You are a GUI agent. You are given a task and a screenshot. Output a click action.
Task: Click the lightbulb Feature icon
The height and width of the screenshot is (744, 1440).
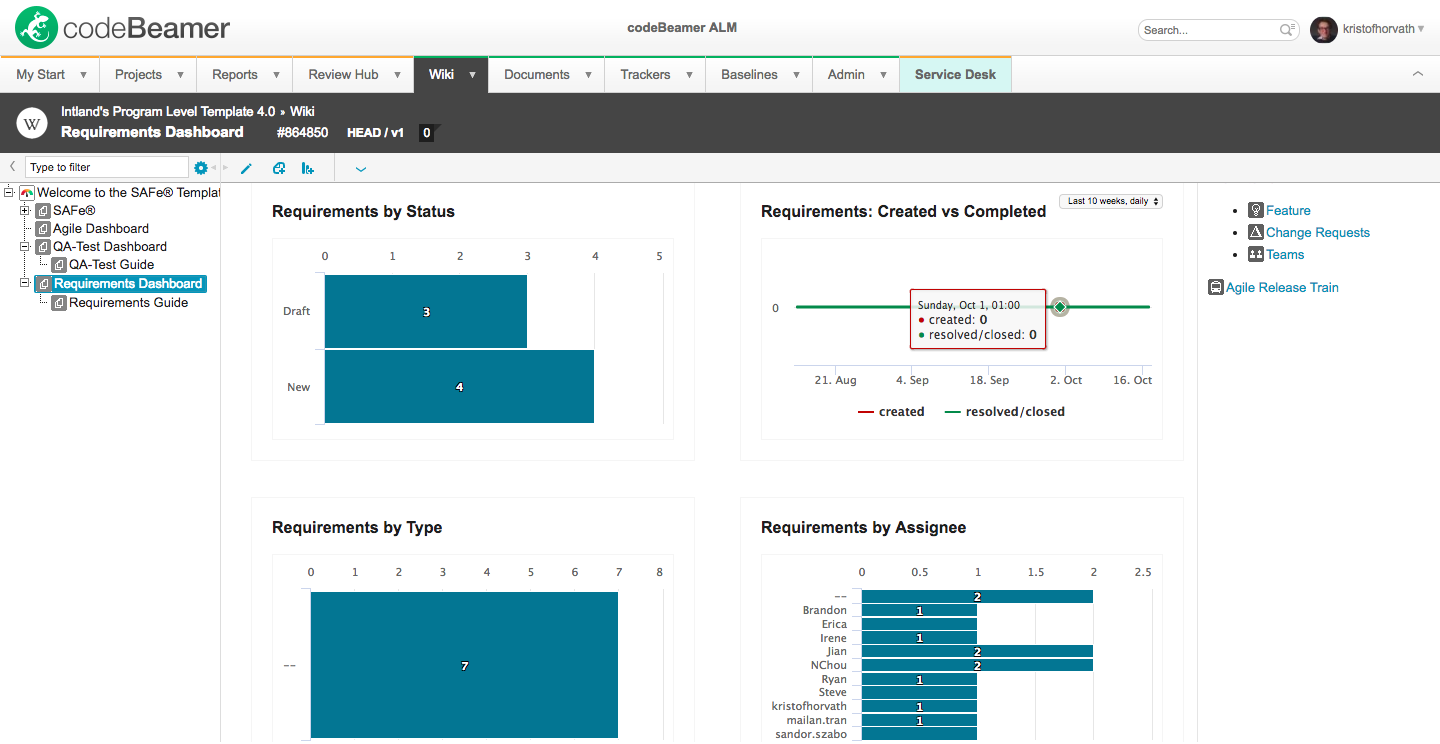(1256, 210)
